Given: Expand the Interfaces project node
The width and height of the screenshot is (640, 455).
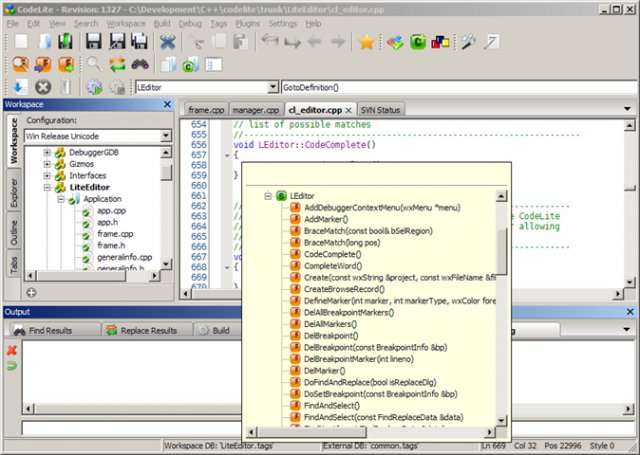Looking at the screenshot, I should 47,175.
